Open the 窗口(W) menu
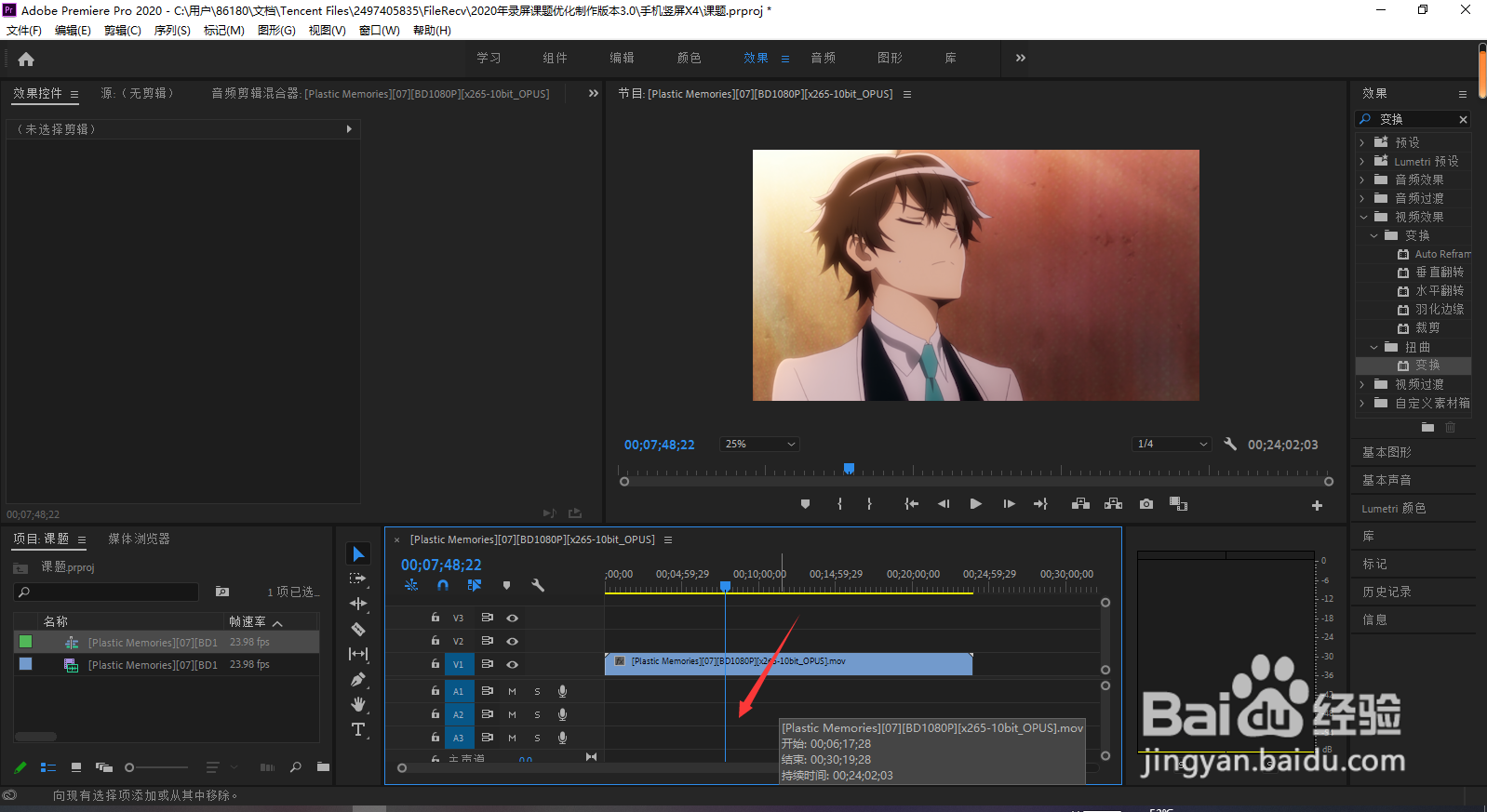This screenshot has height=812, width=1487. tap(380, 31)
